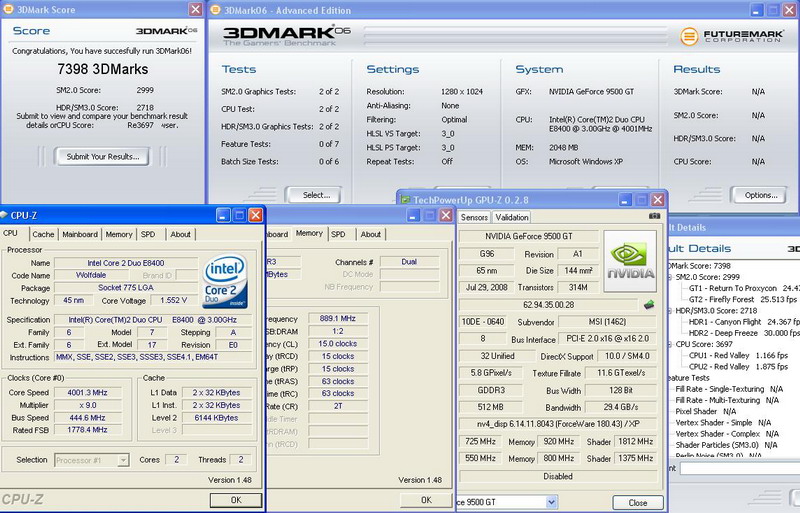Image resolution: width=800 pixels, height=513 pixels.
Task: Click the Close button in GPU-Z
Action: pos(638,502)
